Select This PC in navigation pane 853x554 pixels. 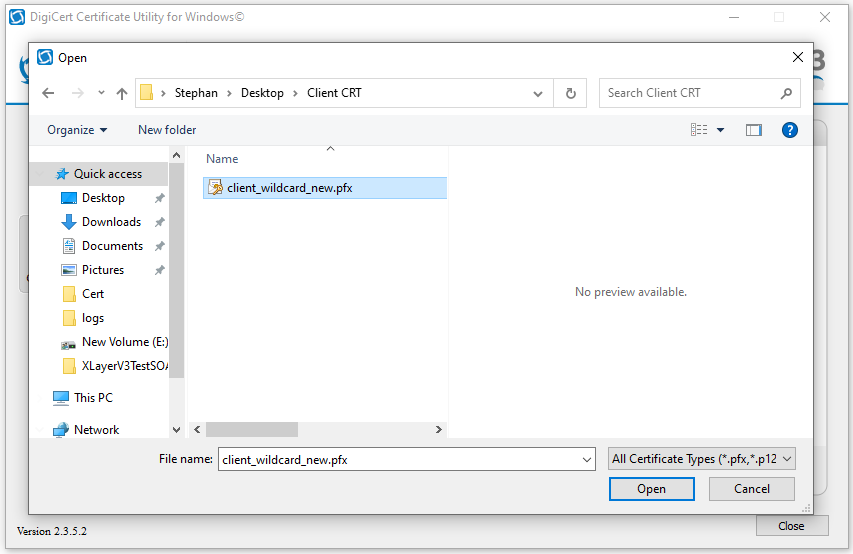click(x=94, y=398)
